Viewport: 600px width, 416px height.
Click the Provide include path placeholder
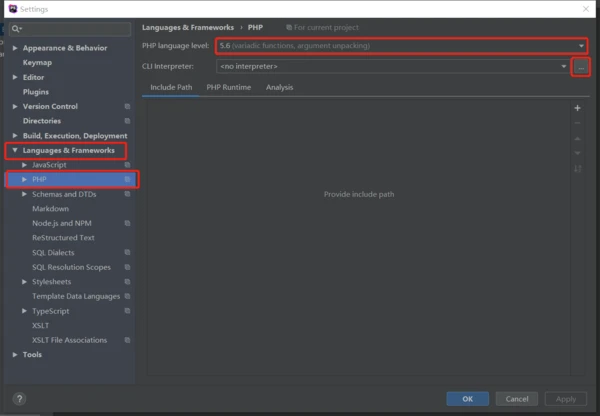point(359,194)
